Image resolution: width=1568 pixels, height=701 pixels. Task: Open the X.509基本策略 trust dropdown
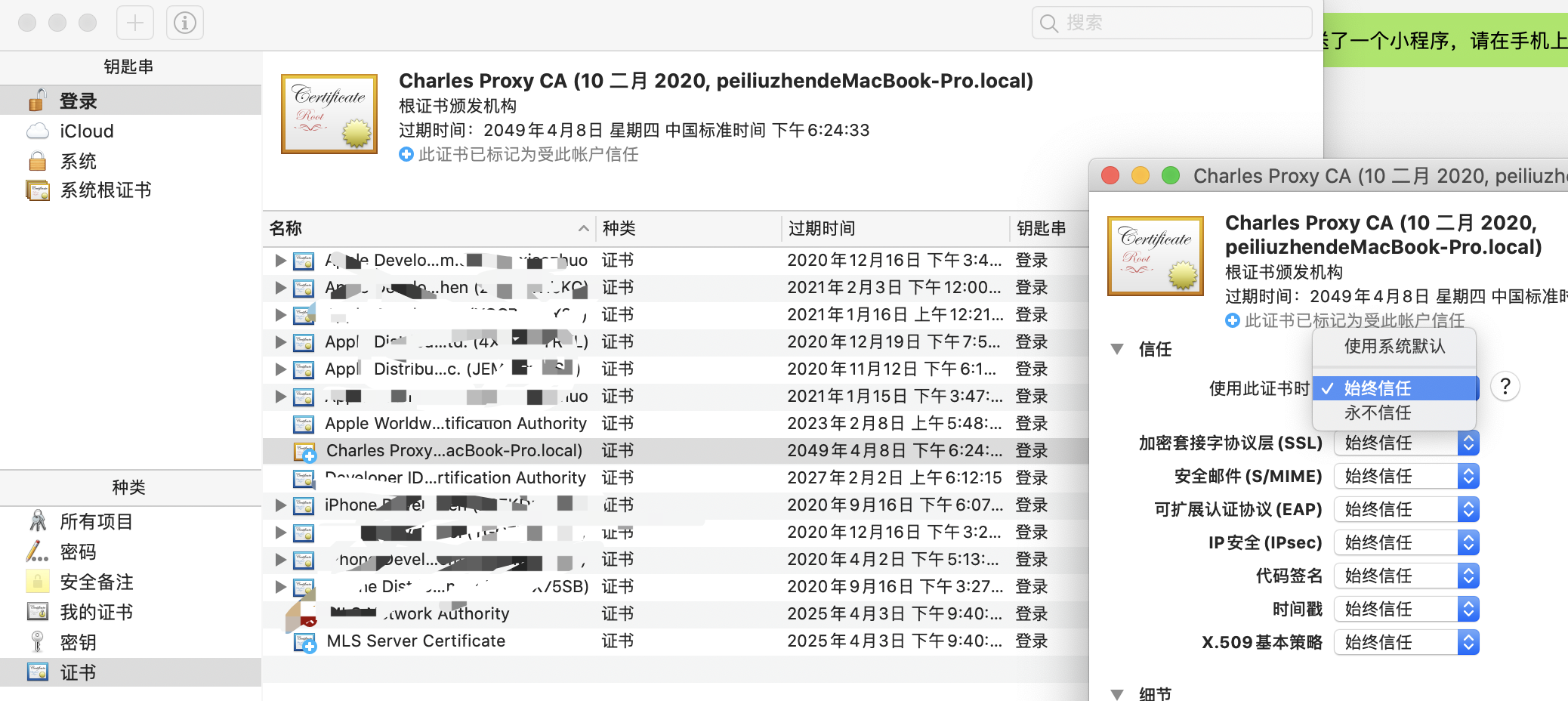[x=1406, y=643]
